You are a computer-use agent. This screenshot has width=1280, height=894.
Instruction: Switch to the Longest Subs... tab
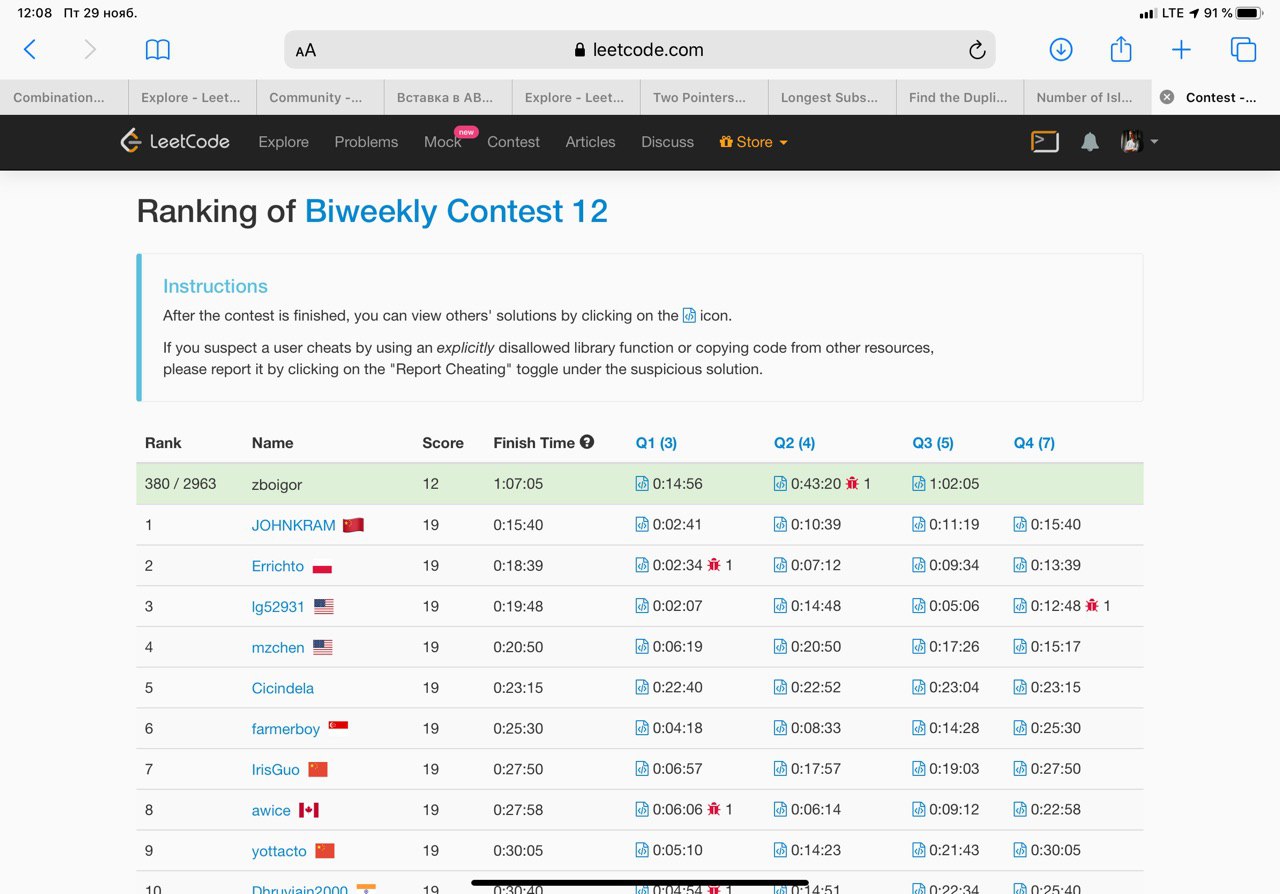[832, 97]
